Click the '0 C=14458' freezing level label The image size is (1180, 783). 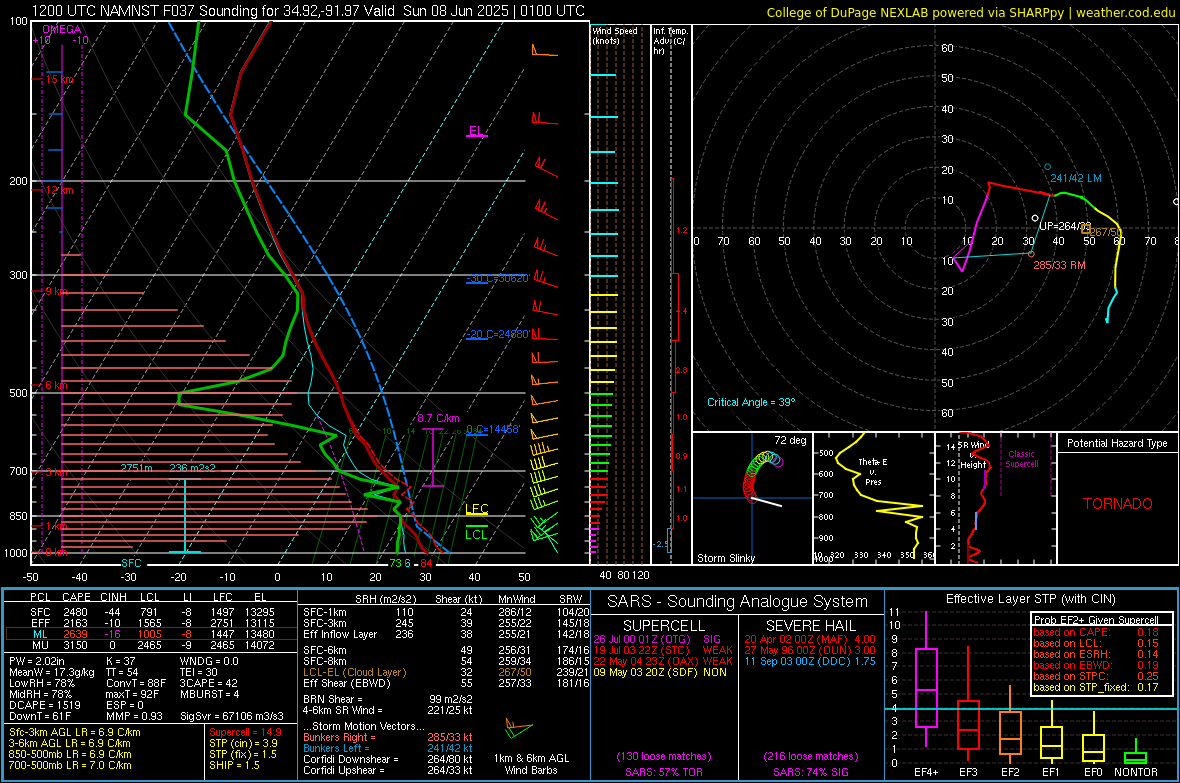click(x=493, y=429)
